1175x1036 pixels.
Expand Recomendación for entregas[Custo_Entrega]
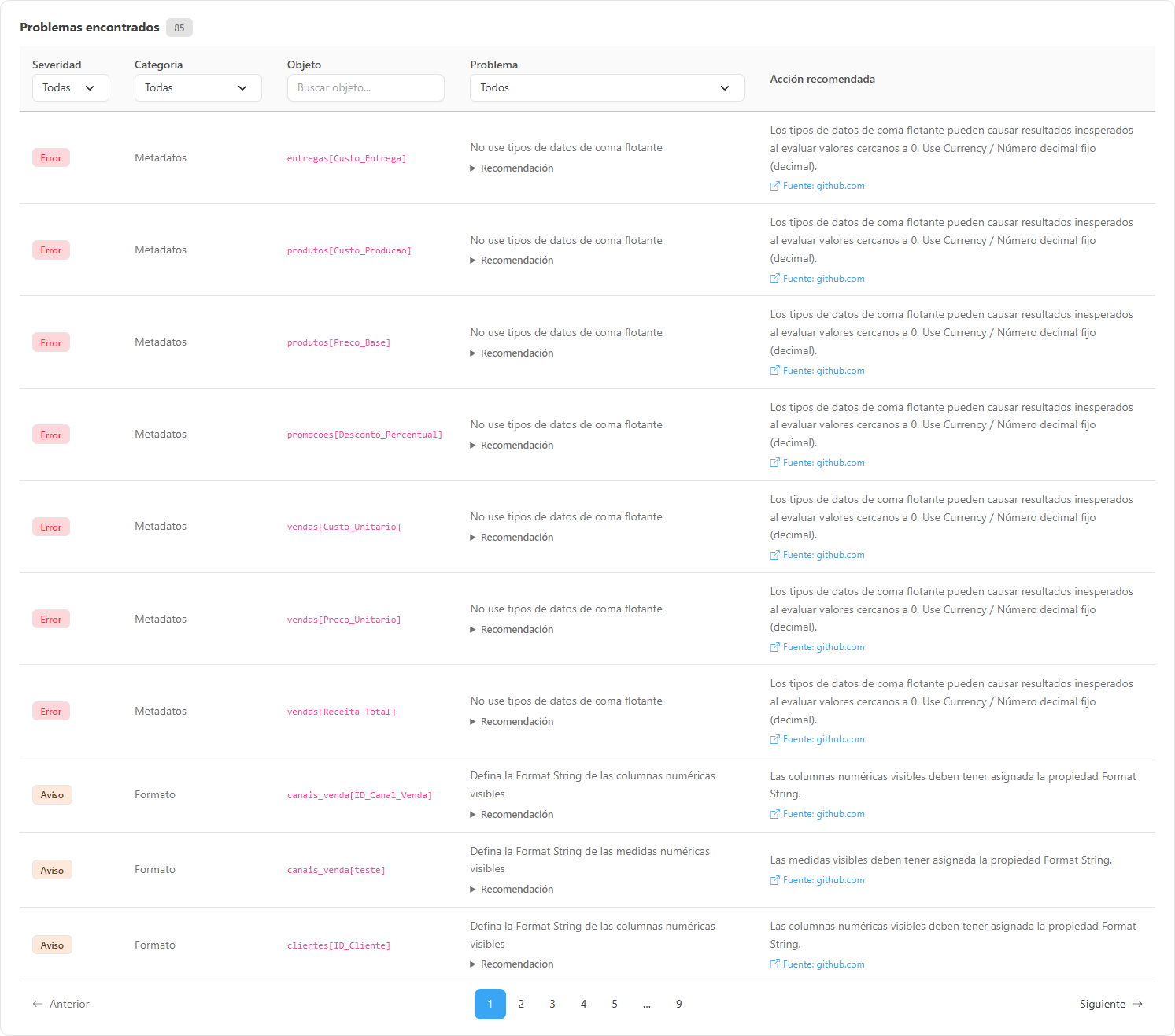(512, 168)
